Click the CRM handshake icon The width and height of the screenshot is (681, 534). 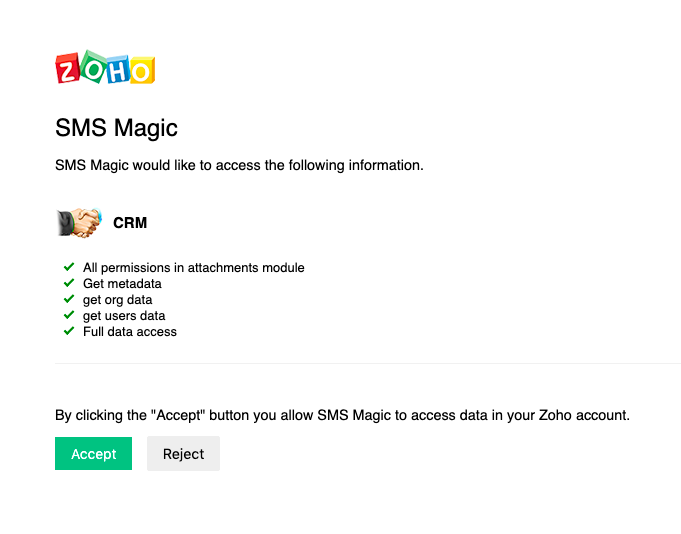[79, 223]
